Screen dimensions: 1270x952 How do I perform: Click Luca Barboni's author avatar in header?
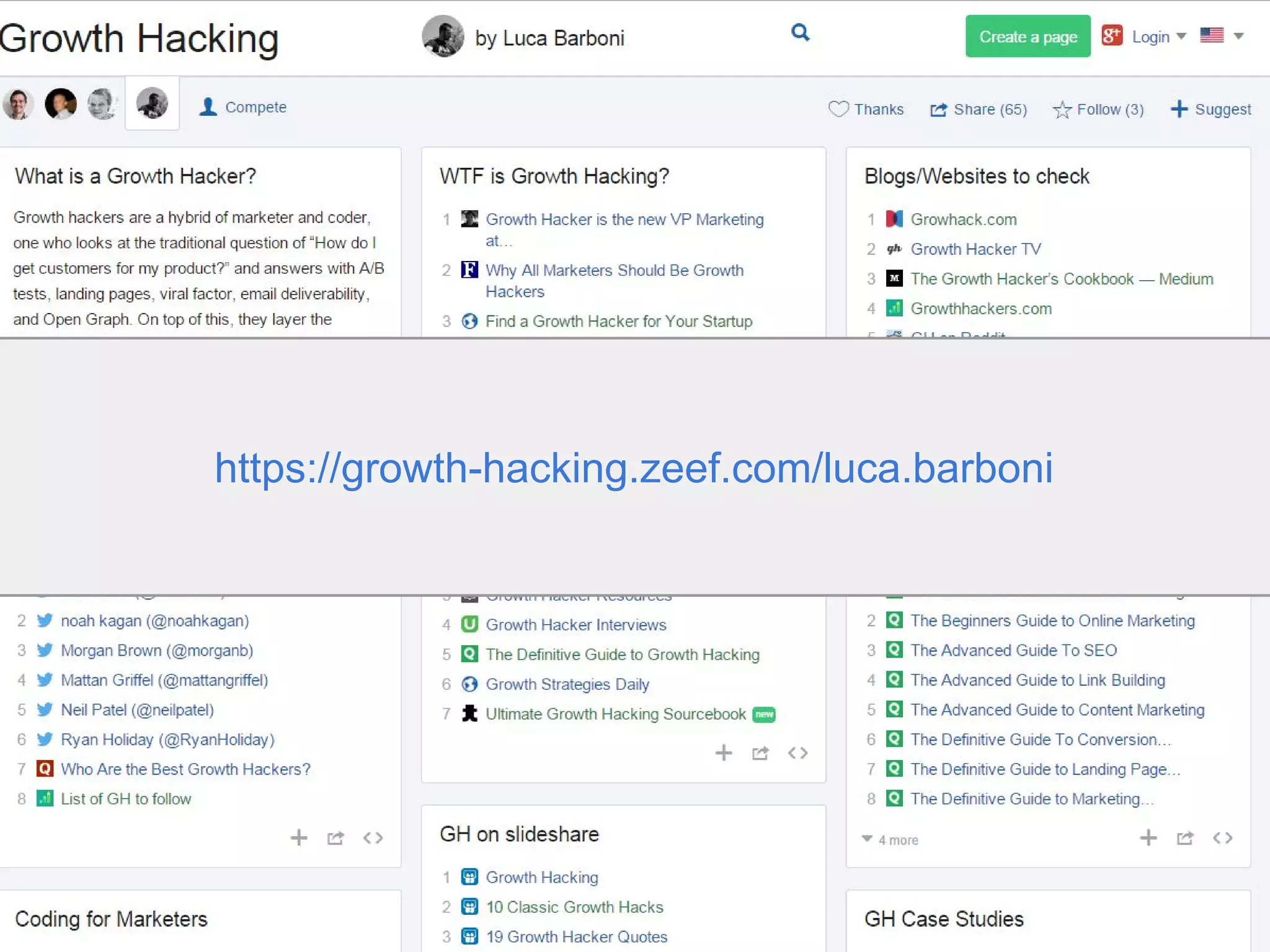[443, 37]
